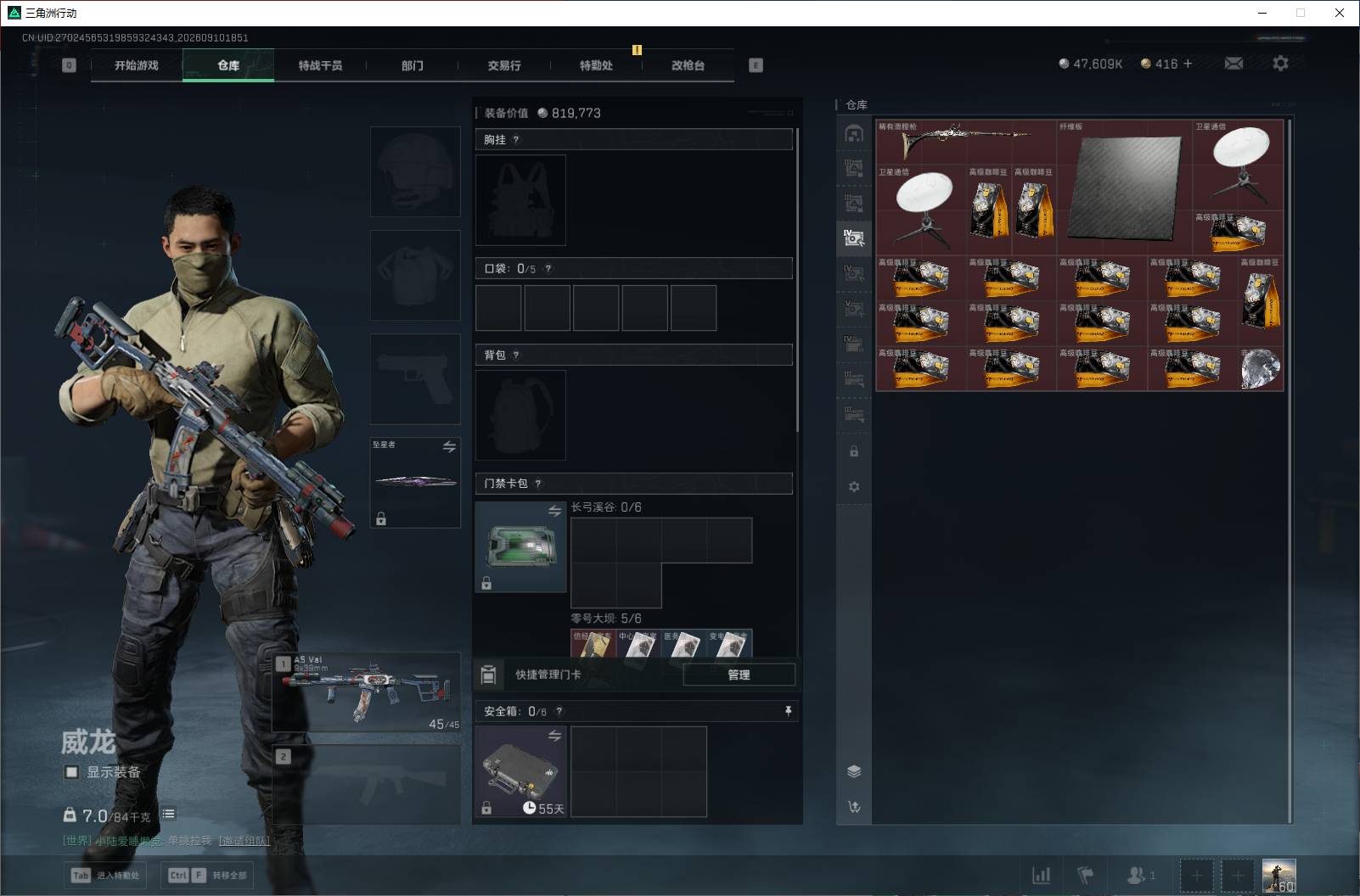Select the AS Val weapon in slot 1
This screenshot has height=896, width=1360.
[367, 692]
